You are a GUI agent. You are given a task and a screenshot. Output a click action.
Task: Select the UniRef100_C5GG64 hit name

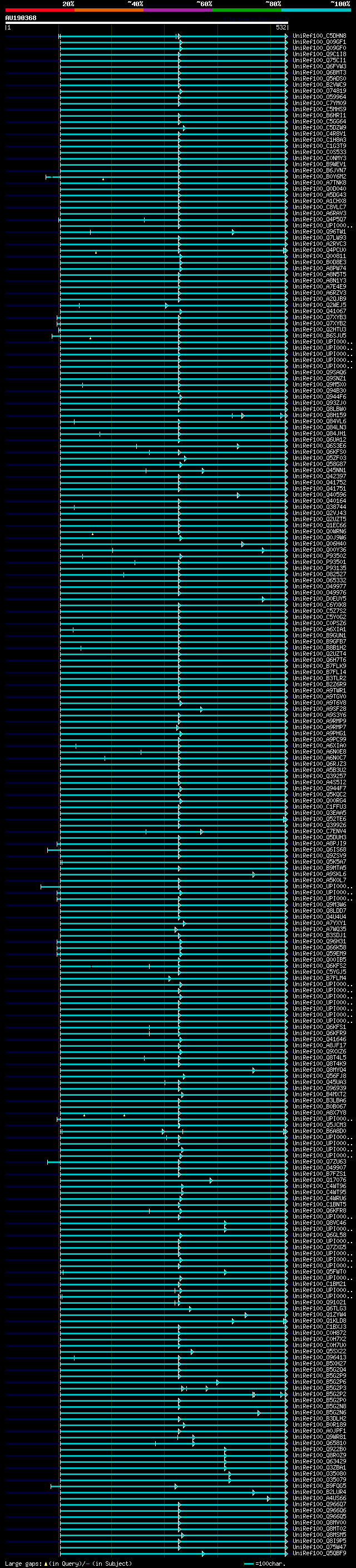point(319,121)
